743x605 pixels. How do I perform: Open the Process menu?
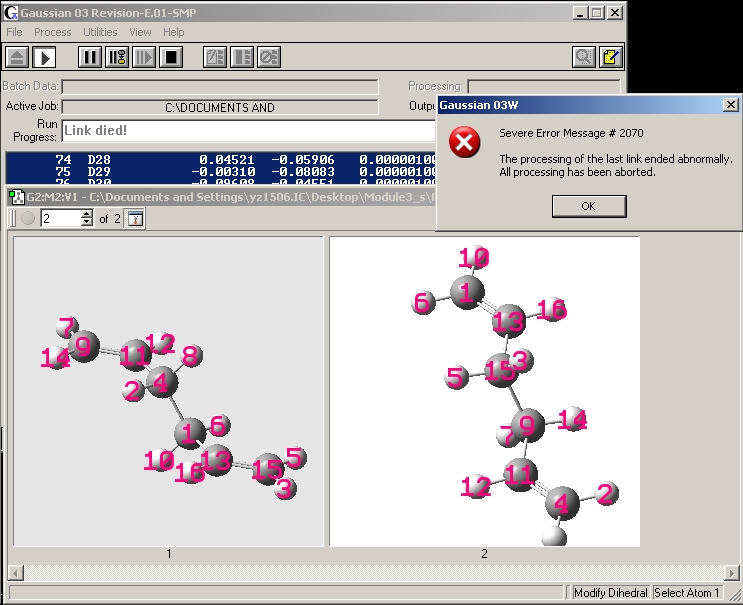coord(53,32)
